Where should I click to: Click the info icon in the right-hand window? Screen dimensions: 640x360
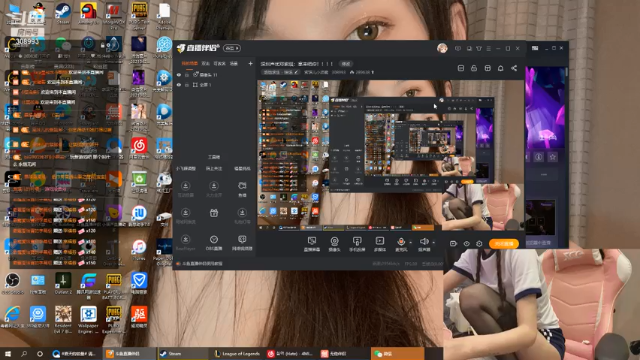pyautogui.click(x=539, y=157)
